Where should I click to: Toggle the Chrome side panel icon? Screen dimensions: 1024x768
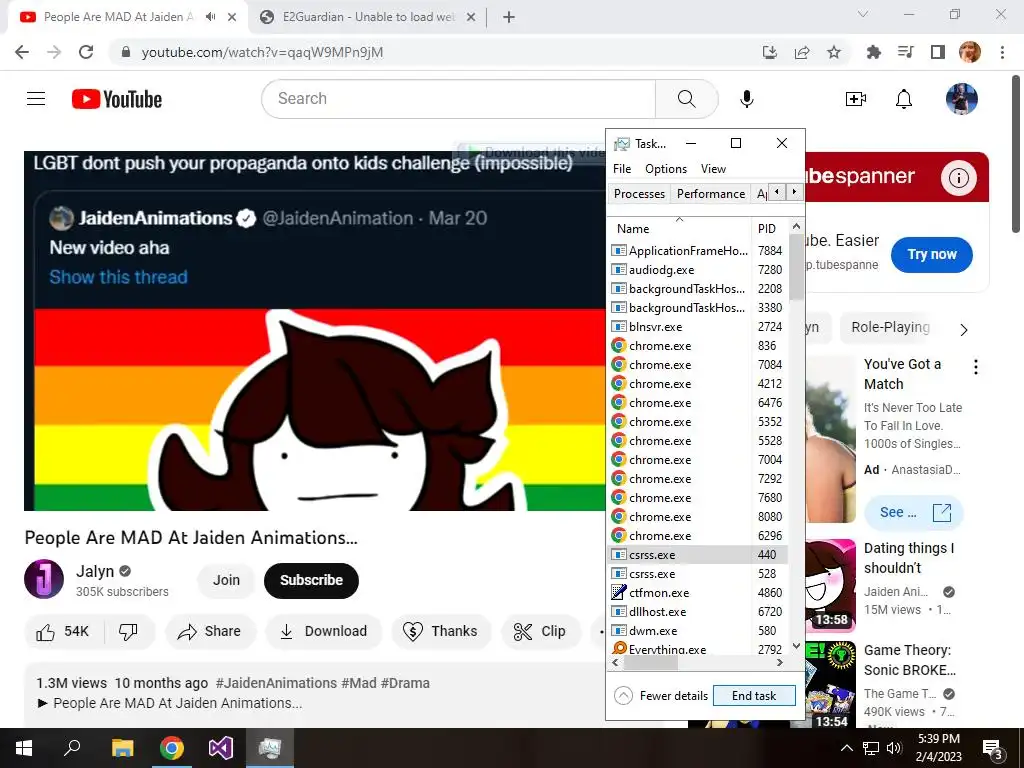pyautogui.click(x=938, y=52)
